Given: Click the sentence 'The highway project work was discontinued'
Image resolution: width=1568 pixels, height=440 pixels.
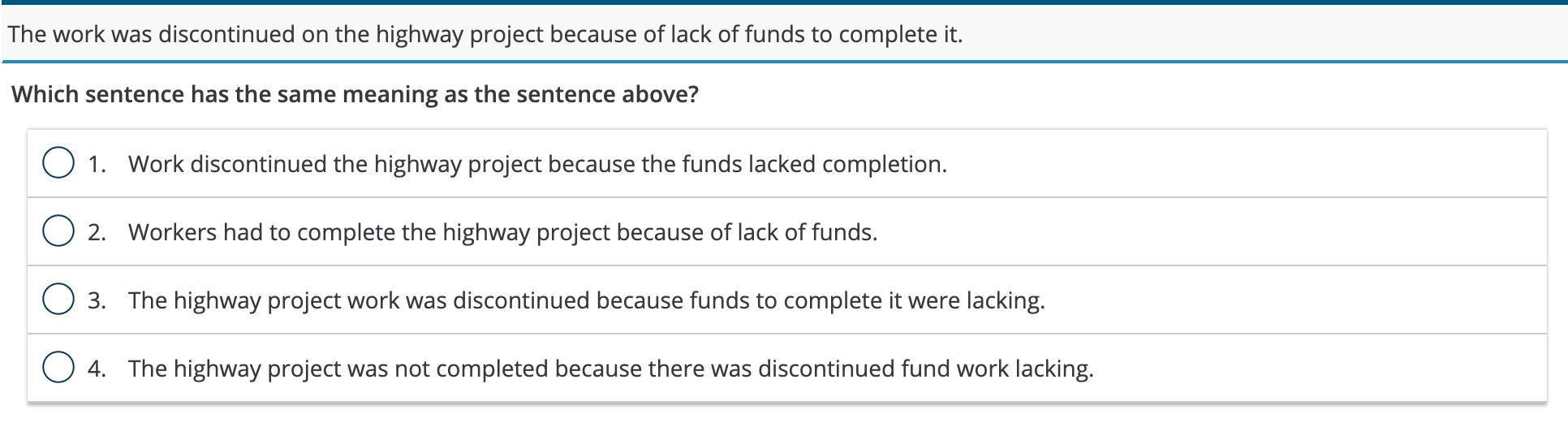Looking at the screenshot, I should pyautogui.click(x=586, y=300).
